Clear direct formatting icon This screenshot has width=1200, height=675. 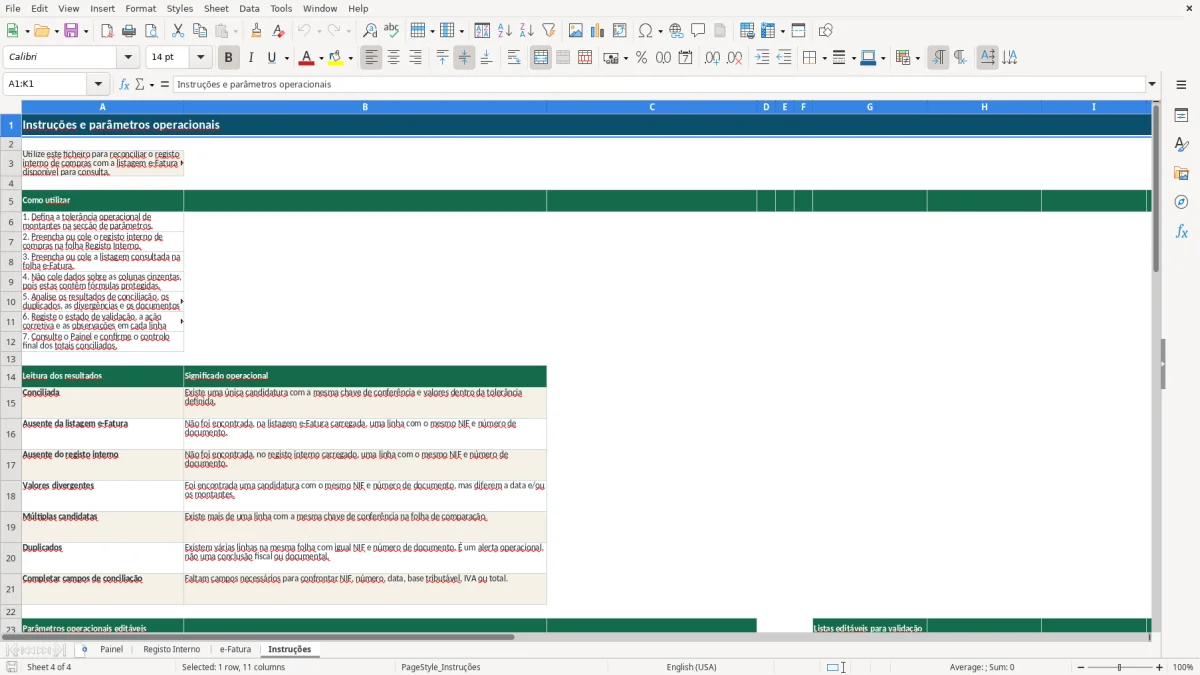point(278,31)
